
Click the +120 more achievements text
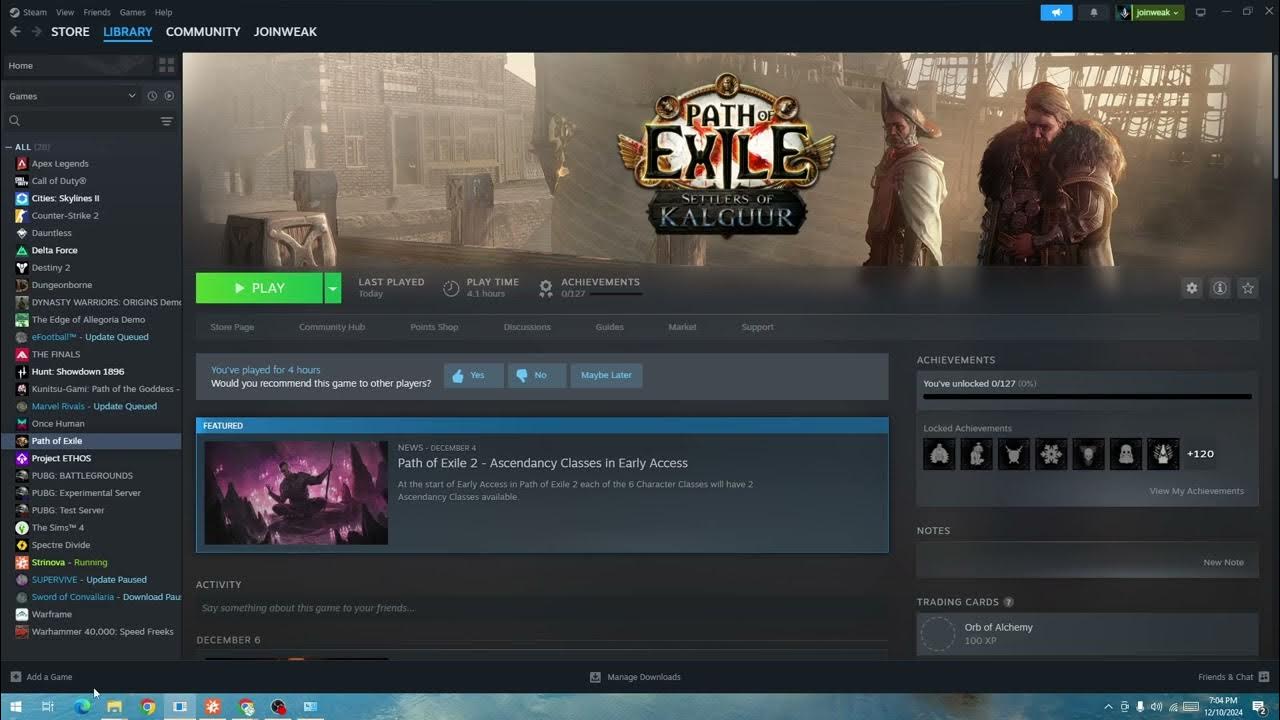[x=1200, y=454]
